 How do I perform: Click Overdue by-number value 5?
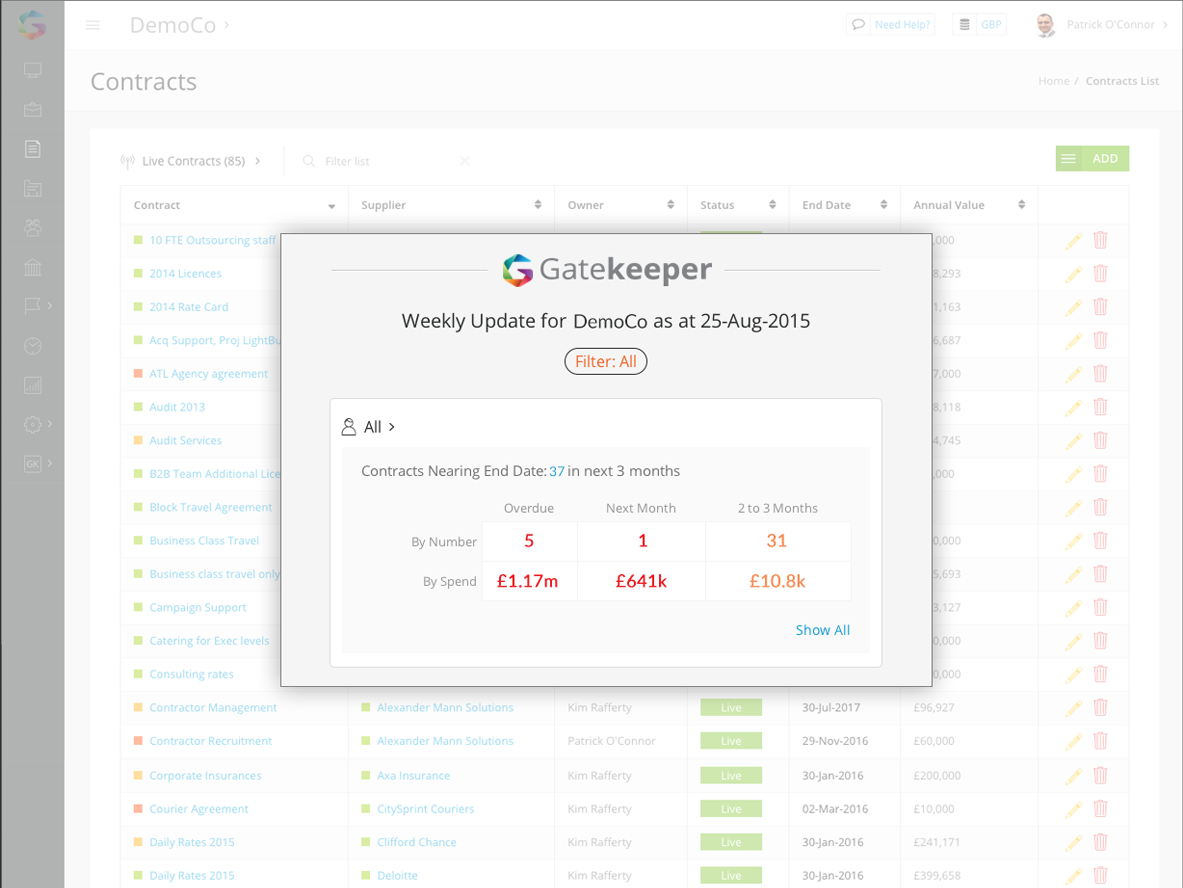tap(529, 541)
